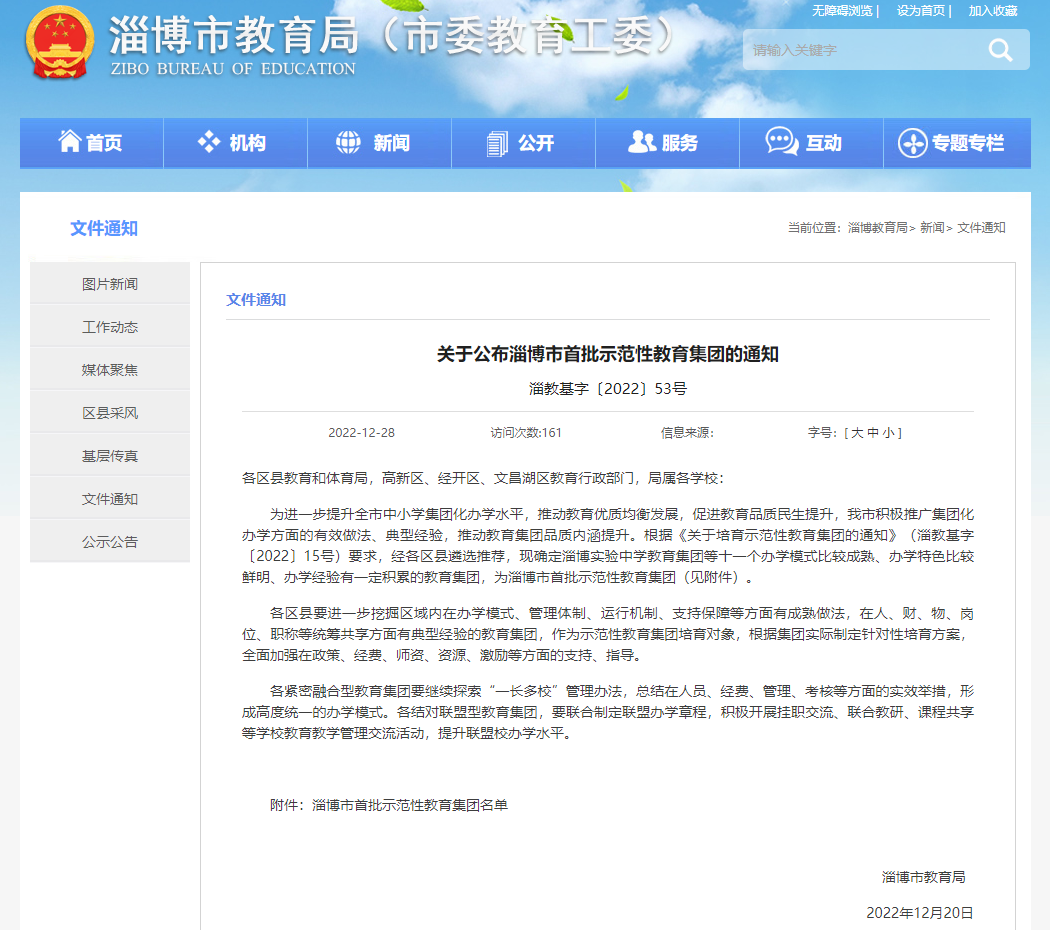Screen dimensions: 1050x930
Task: Open 专题专栏 via its circular icon
Action: tap(913, 141)
